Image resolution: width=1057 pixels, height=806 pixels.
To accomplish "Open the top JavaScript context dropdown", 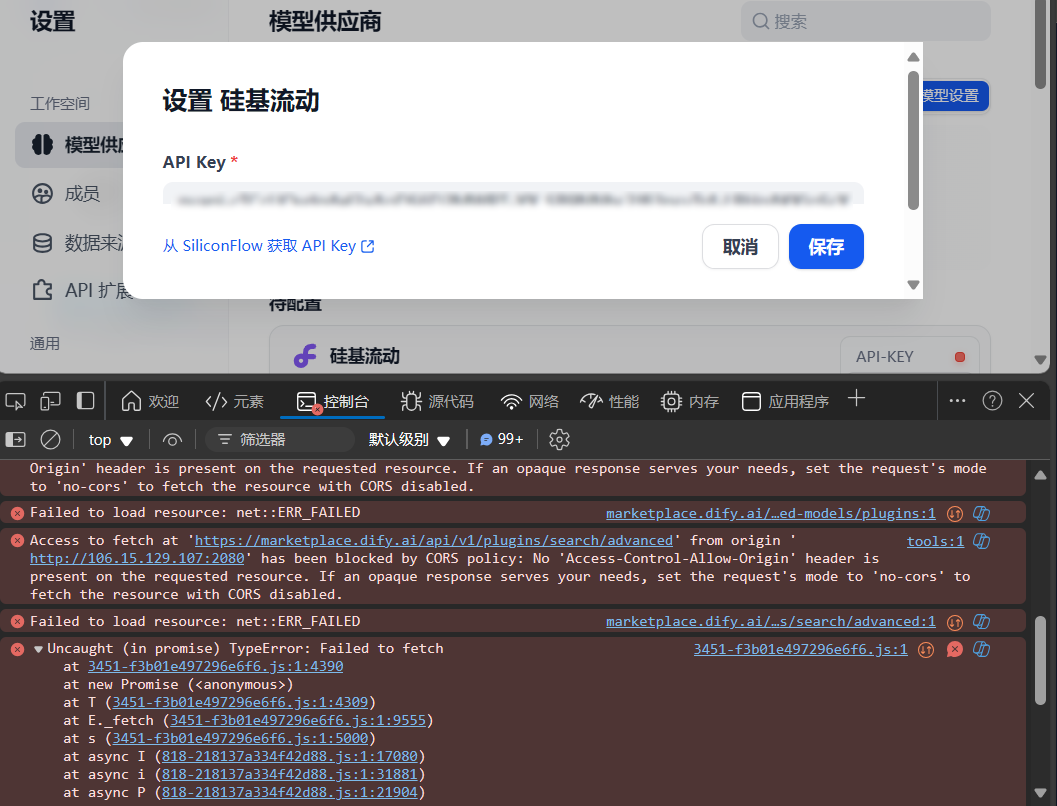I will tap(111, 440).
